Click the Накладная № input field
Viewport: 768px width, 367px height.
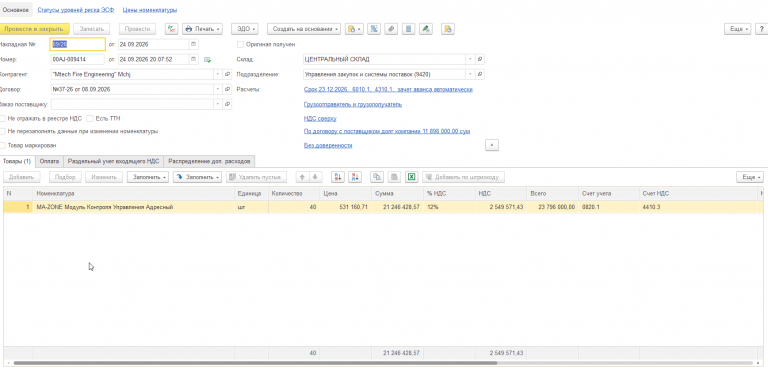tap(78, 45)
